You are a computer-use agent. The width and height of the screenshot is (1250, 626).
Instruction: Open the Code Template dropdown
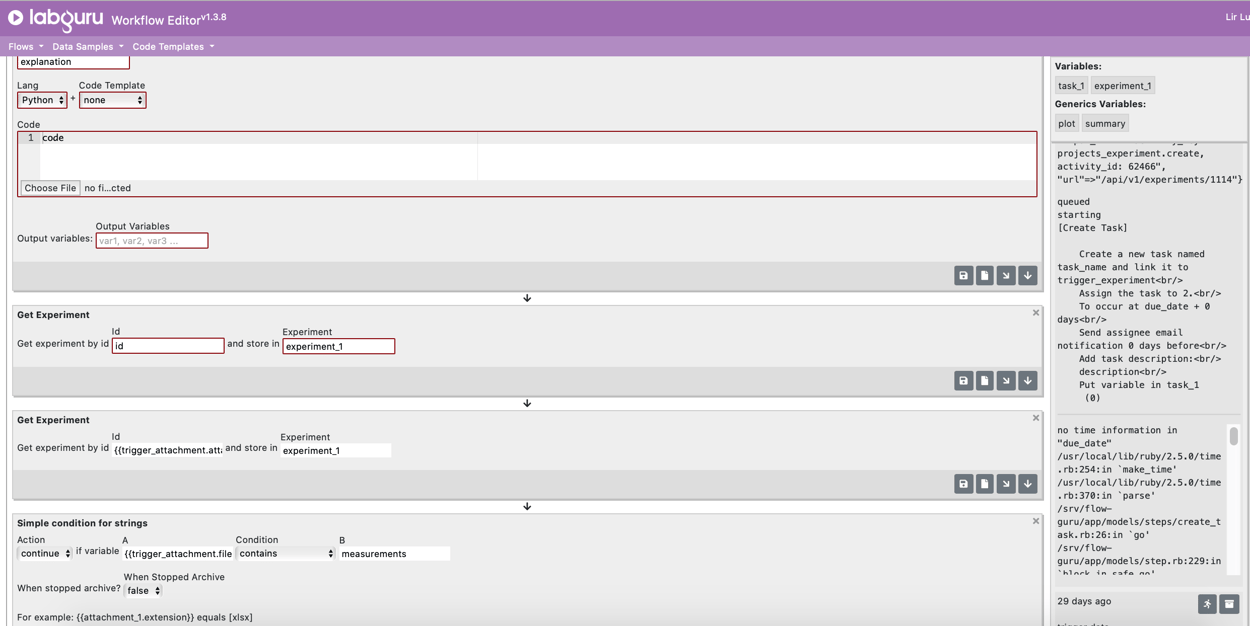112,99
